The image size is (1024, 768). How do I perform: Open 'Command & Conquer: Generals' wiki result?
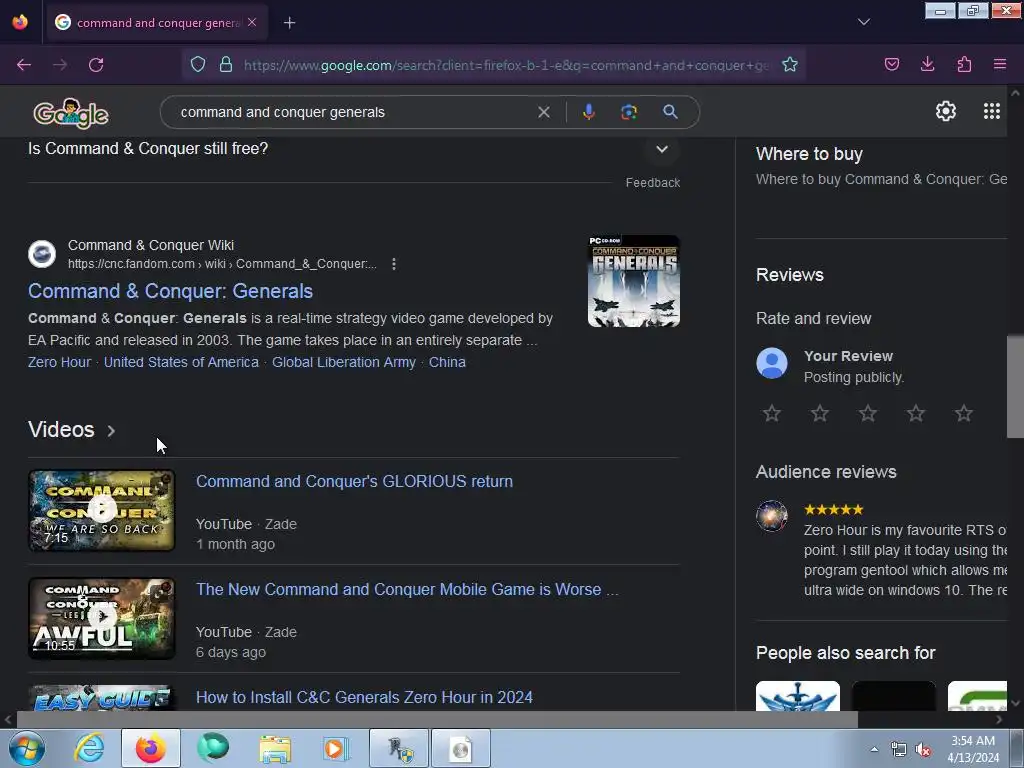[x=170, y=291]
